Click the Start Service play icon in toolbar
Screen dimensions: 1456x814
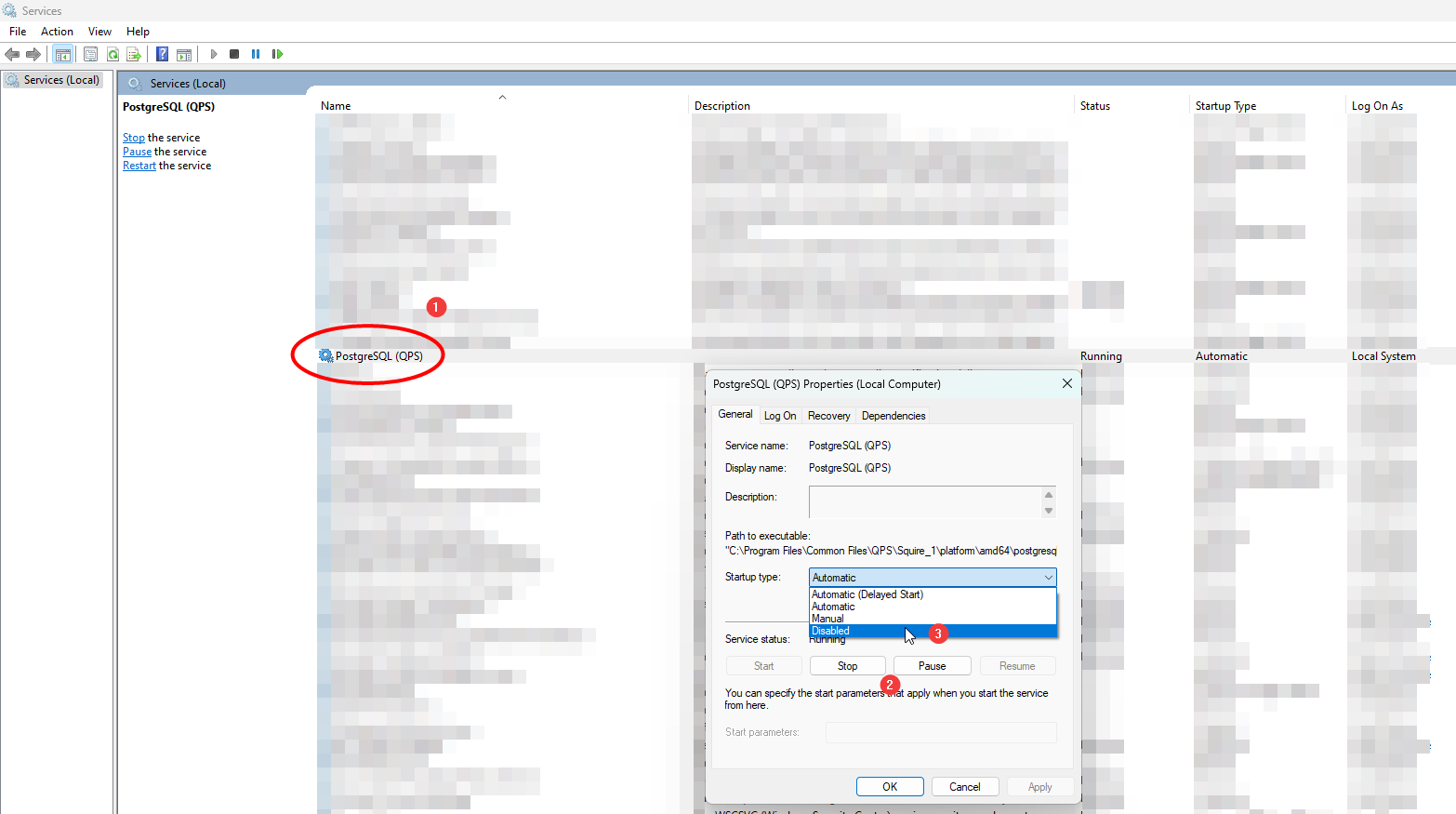pos(214,54)
